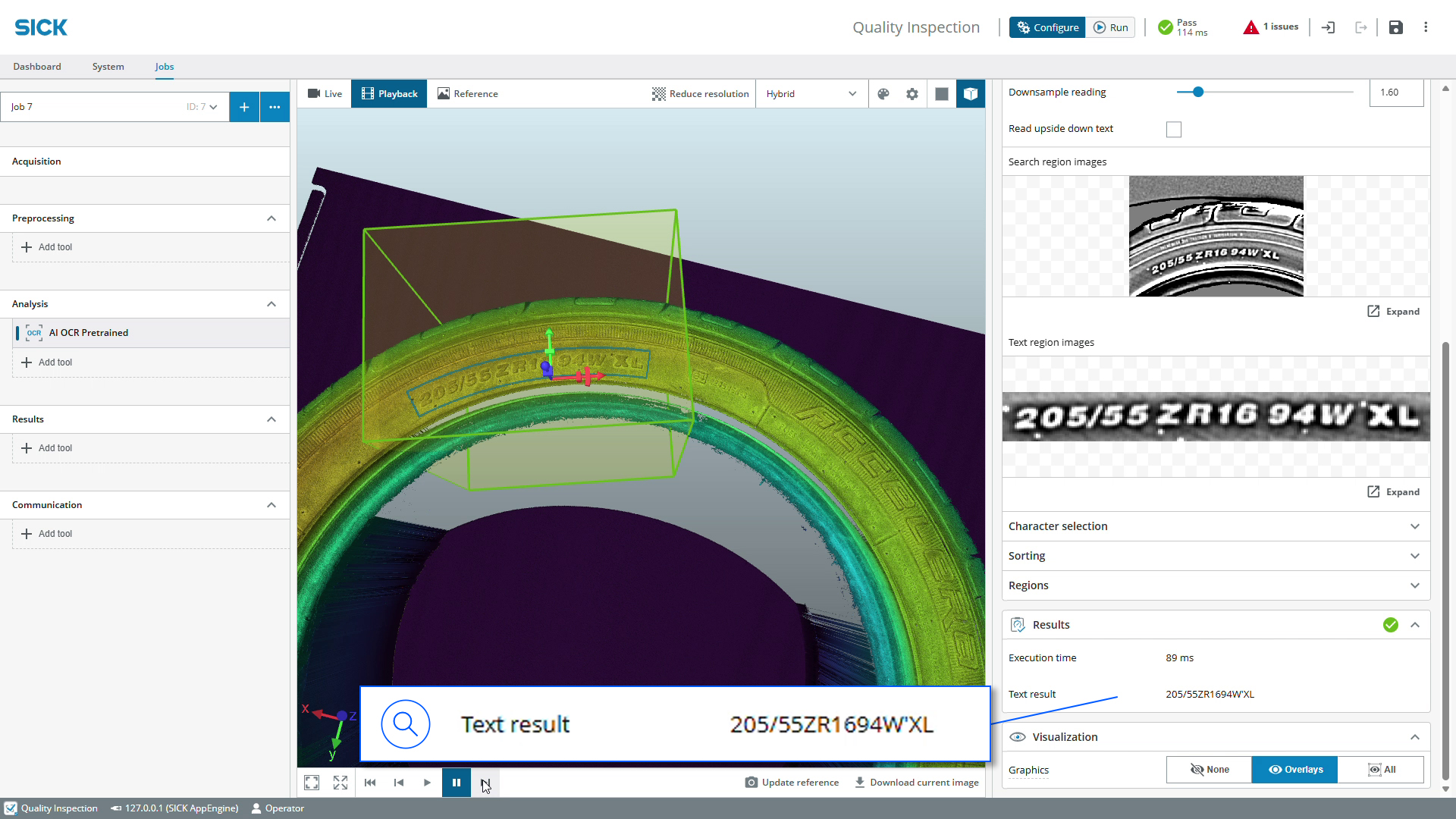Image resolution: width=1456 pixels, height=819 pixels.
Task: Switch to 3D cube view icon
Action: (971, 94)
